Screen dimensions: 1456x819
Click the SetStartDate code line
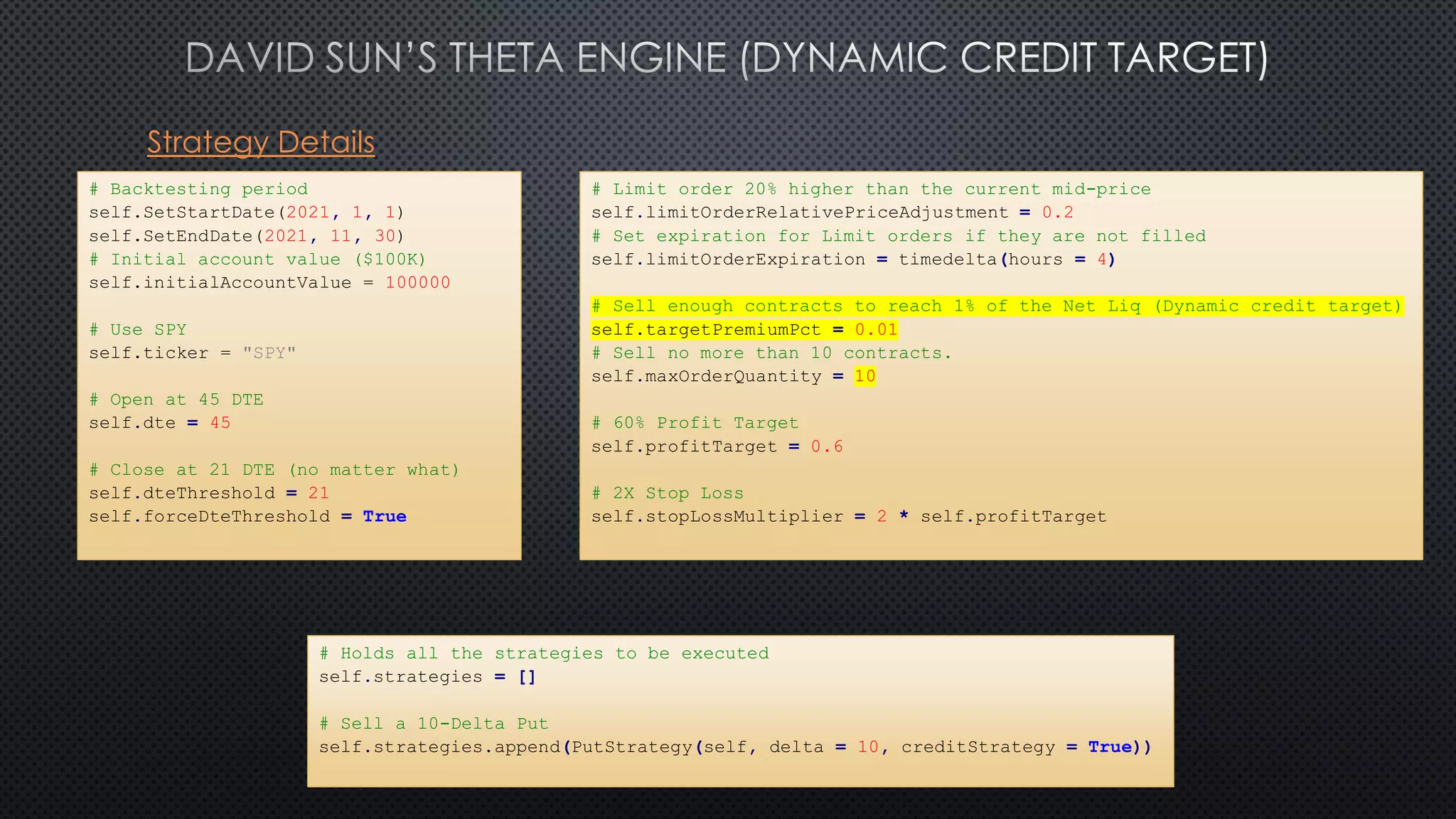pyautogui.click(x=246, y=213)
